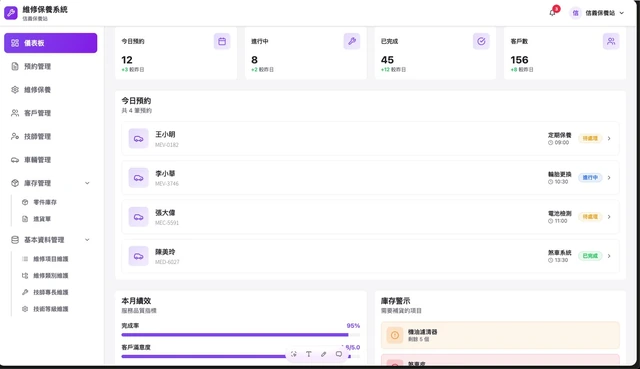Click the car icon beside 張大偉
This screenshot has width=640, height=369.
click(138, 217)
